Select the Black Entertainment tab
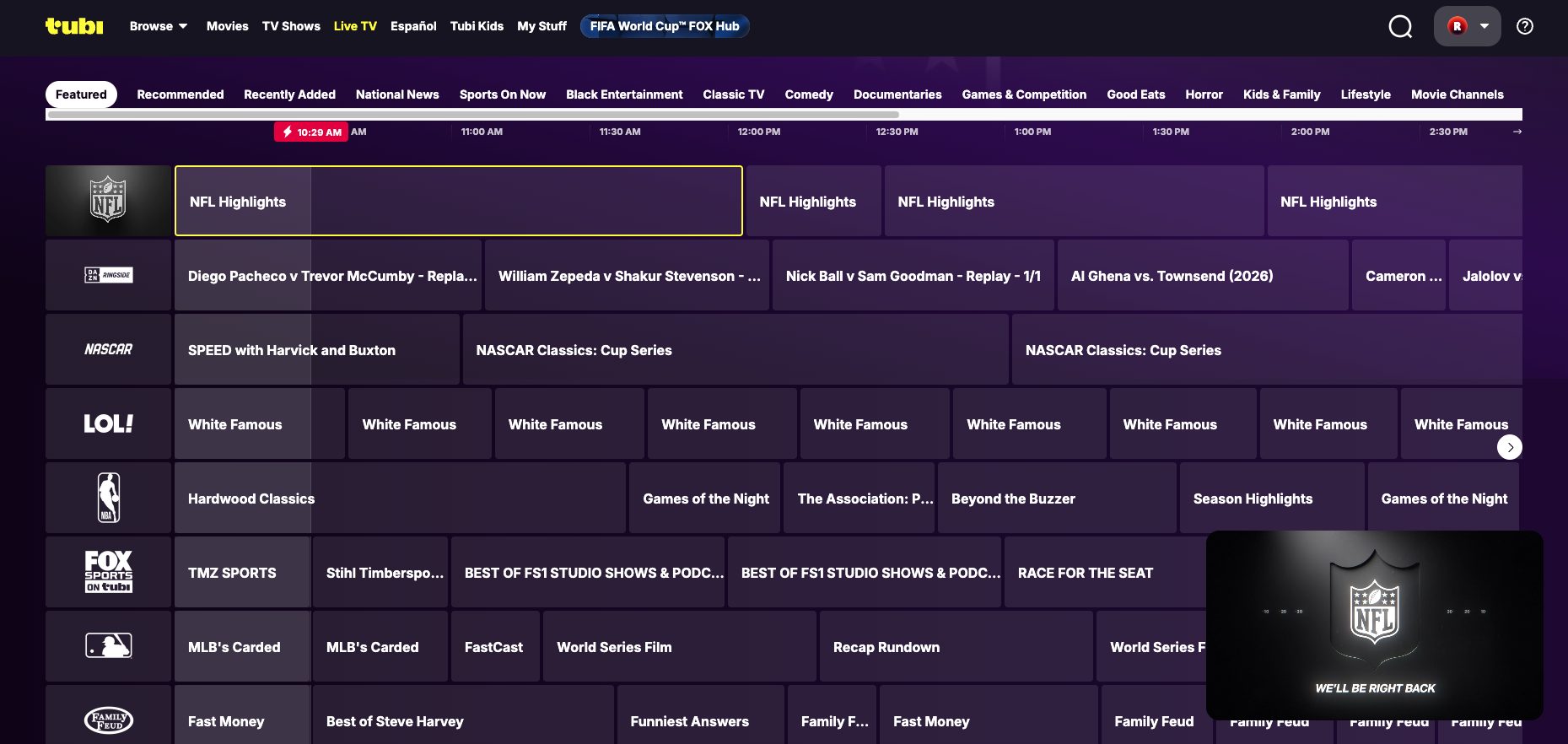 click(x=624, y=94)
